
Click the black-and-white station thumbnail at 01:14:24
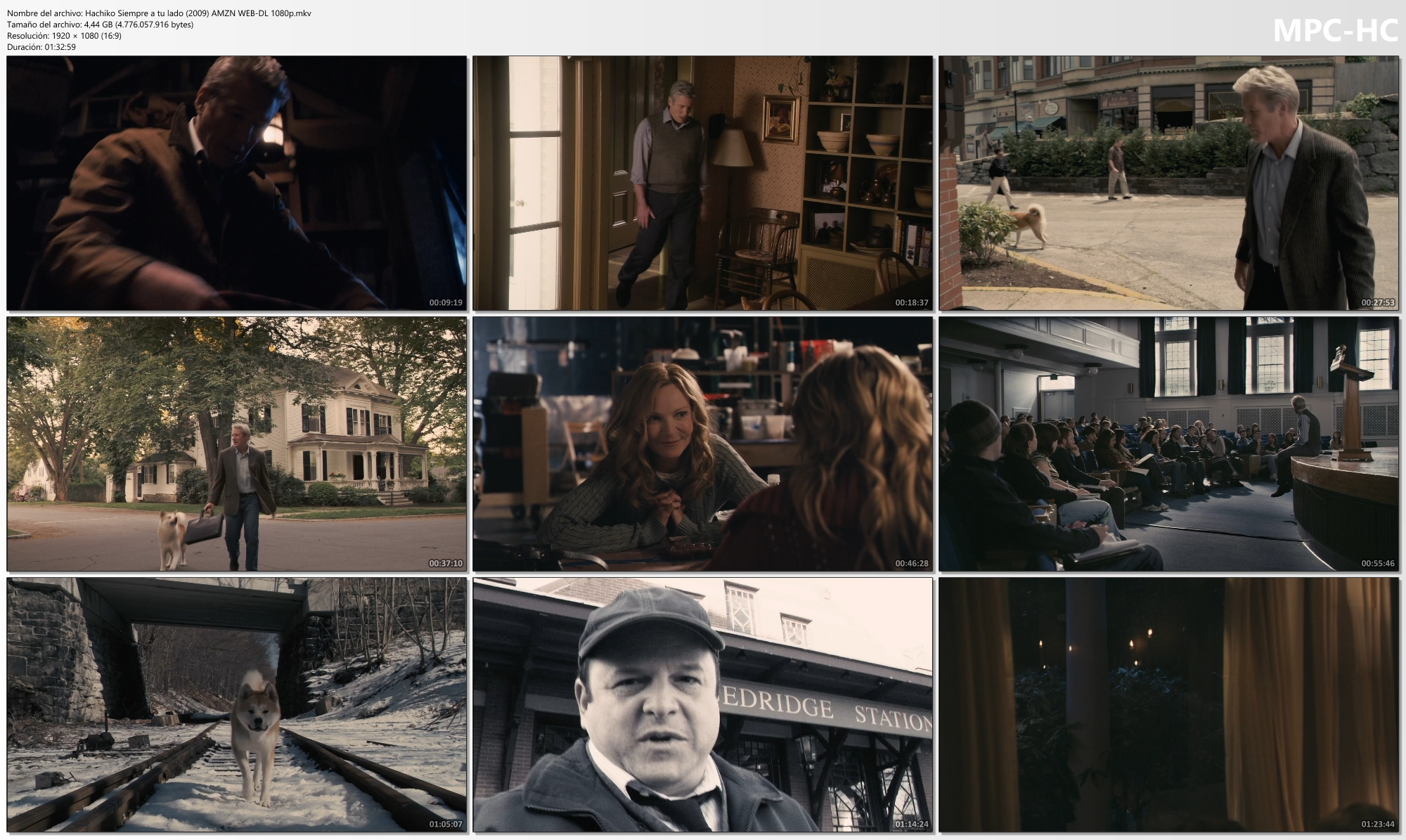[702, 704]
